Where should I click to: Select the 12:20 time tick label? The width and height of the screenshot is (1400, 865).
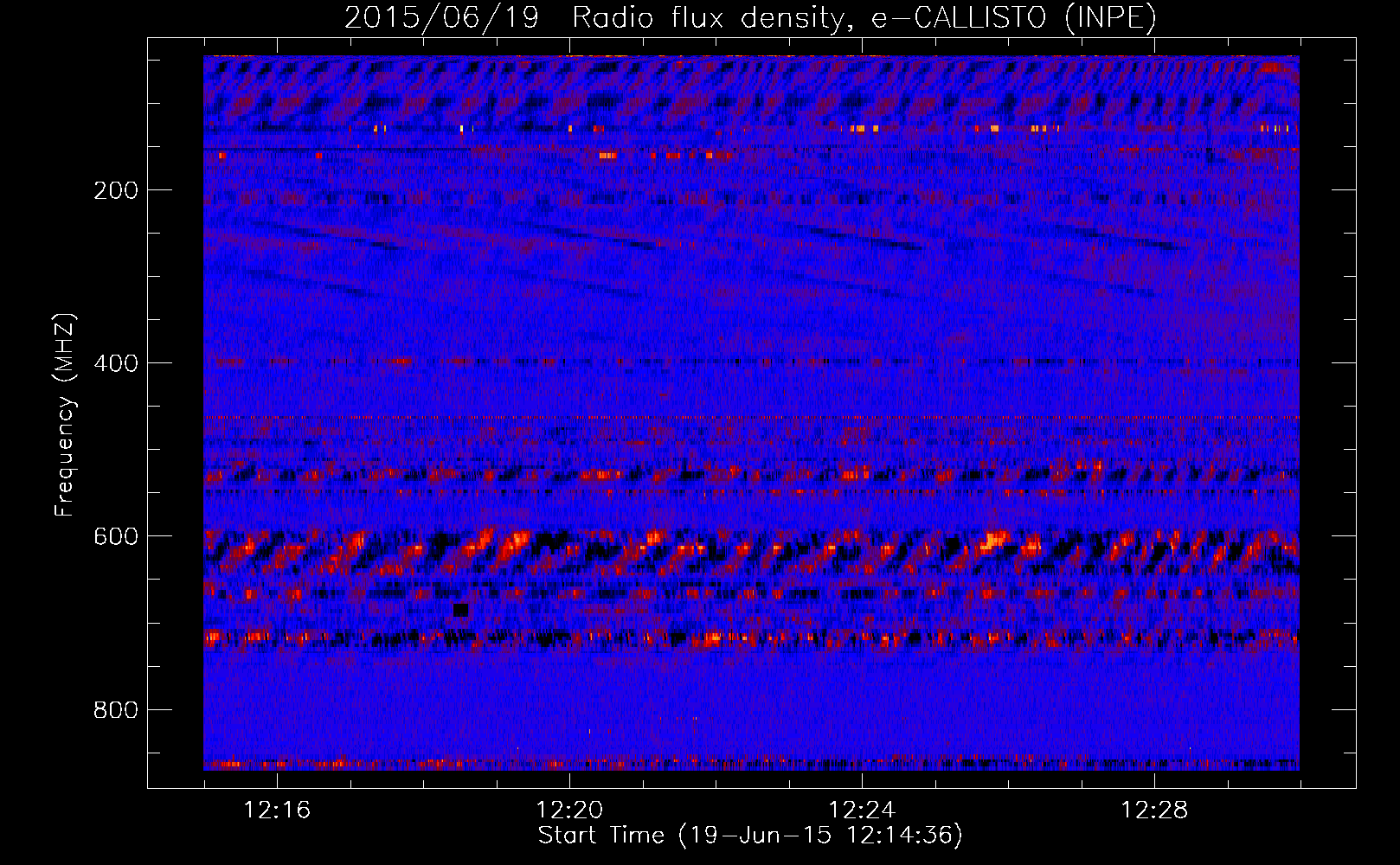tap(569, 810)
